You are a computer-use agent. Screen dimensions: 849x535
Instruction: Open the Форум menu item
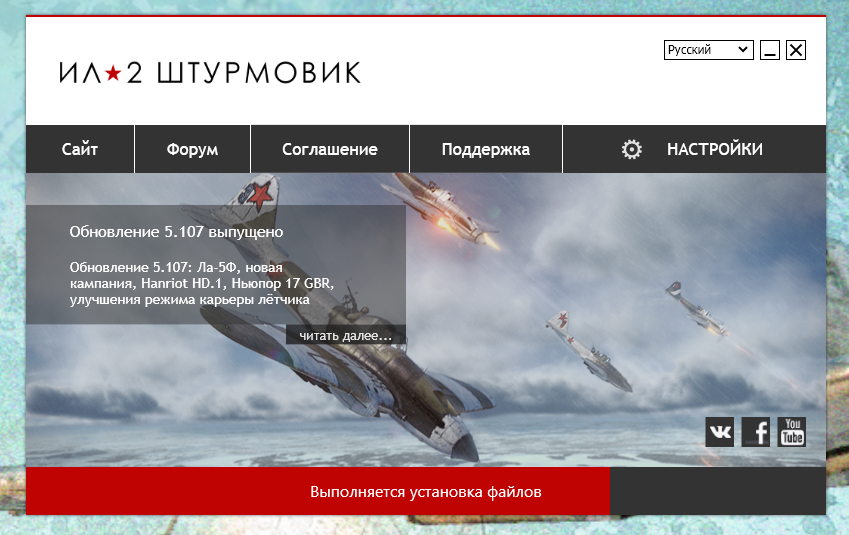(x=192, y=149)
